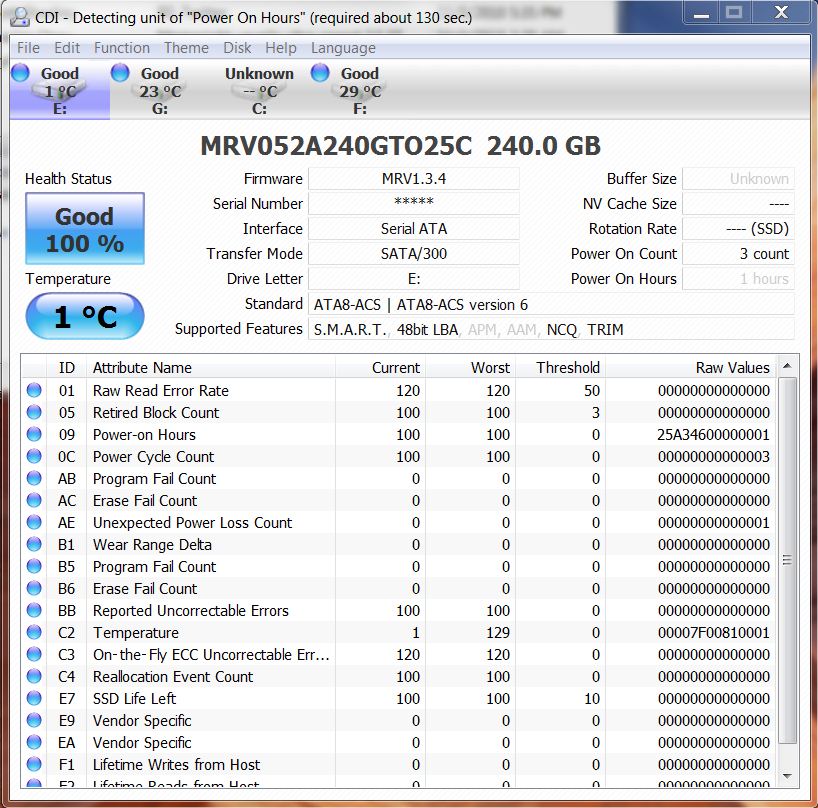This screenshot has width=818, height=808.
Task: Click status orb for SSD Life Left row
Action: pyautogui.click(x=34, y=699)
